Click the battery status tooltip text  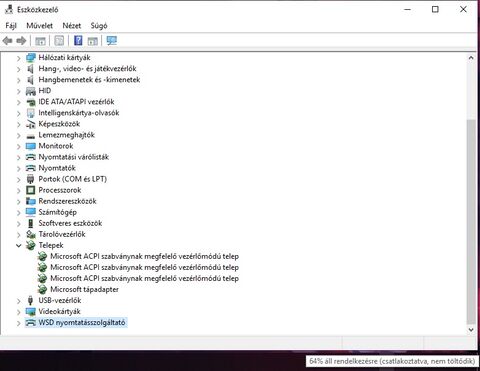click(392, 361)
